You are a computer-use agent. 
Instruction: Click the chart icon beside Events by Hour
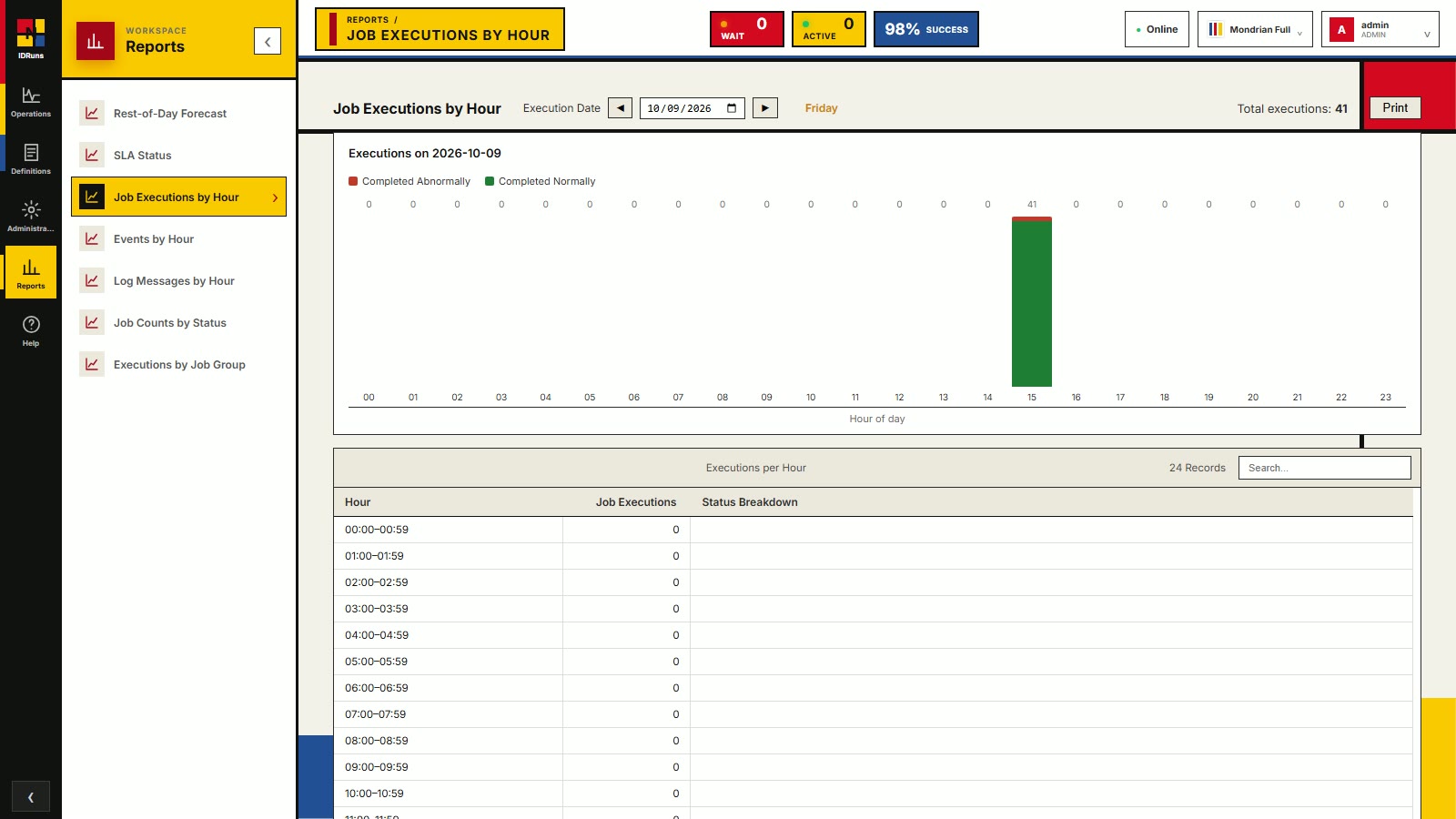pos(92,239)
